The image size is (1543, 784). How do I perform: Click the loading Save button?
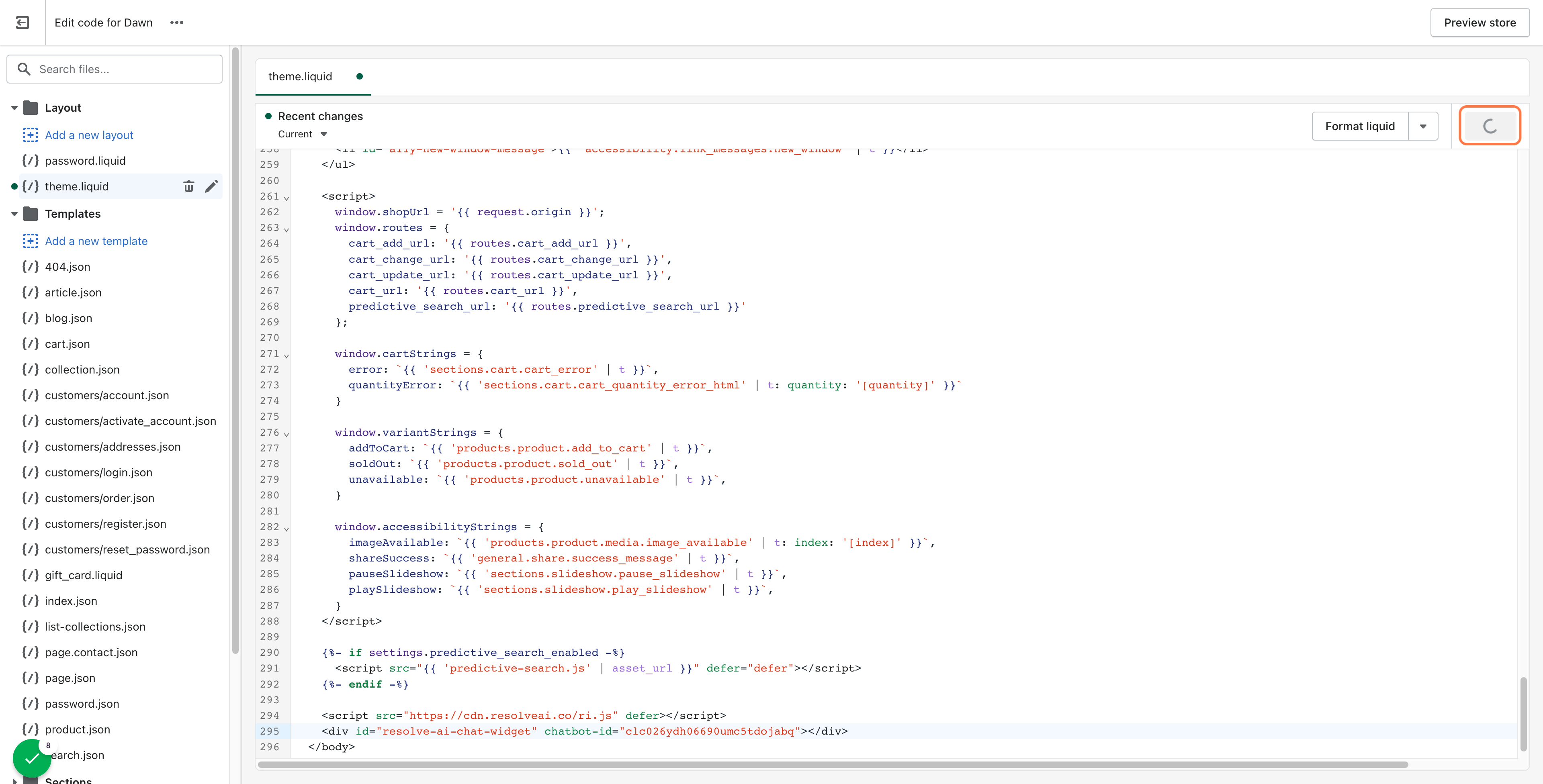(1490, 126)
